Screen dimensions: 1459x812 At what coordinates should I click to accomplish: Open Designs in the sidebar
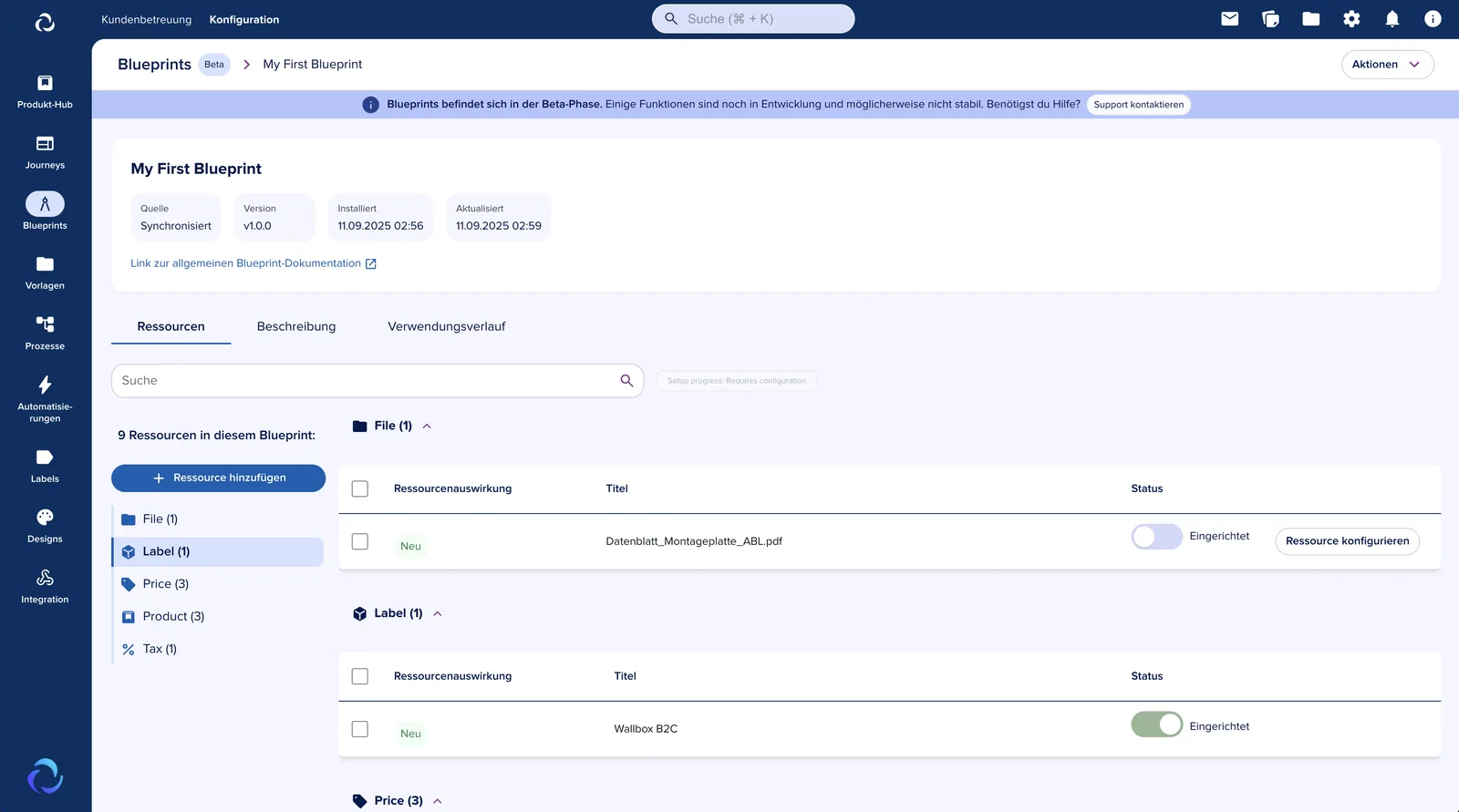(x=45, y=526)
